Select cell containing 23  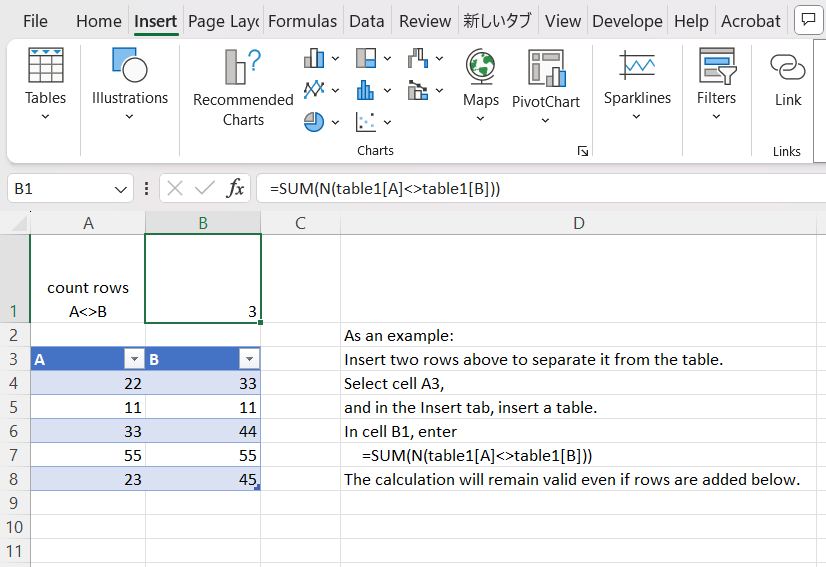88,479
